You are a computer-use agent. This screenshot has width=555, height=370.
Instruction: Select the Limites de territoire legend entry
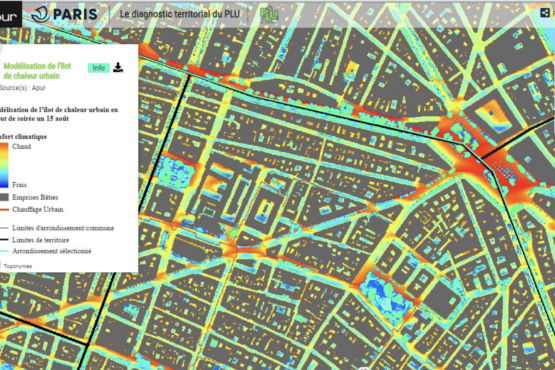pos(40,240)
